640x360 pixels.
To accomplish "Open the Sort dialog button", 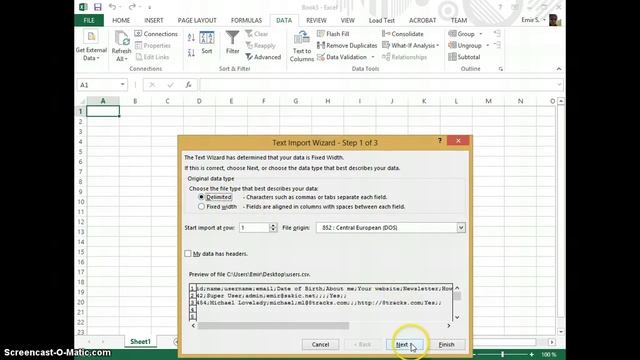I will [207, 43].
